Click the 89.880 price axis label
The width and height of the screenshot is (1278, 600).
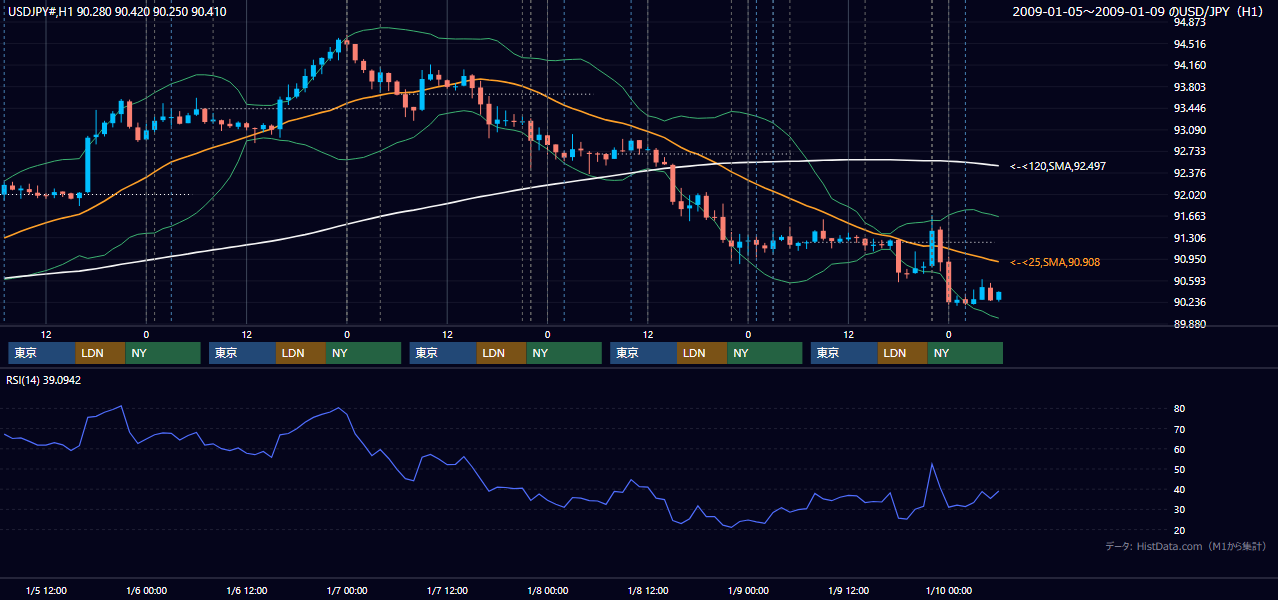pyautogui.click(x=1192, y=324)
